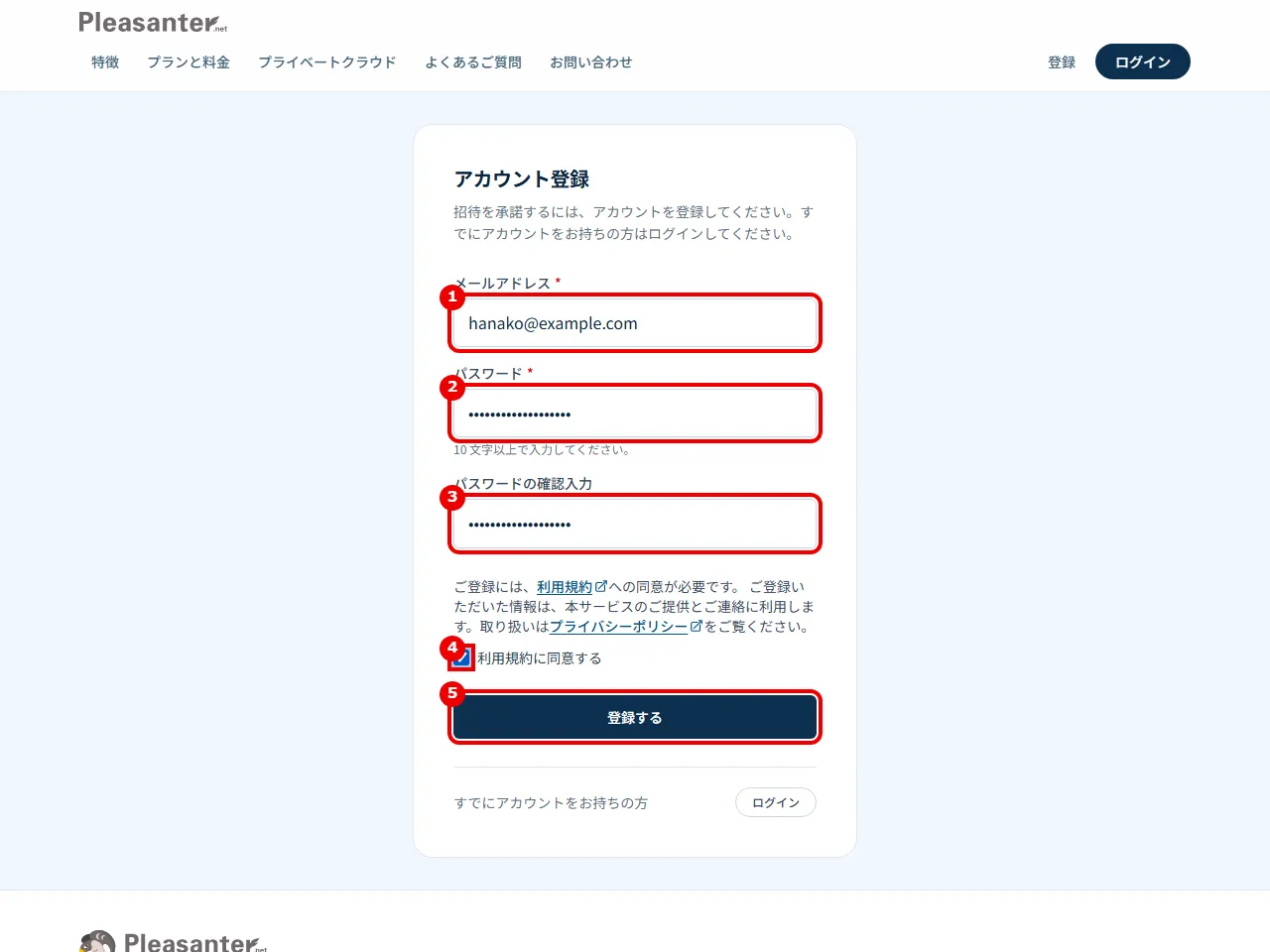The width and height of the screenshot is (1270, 952).
Task: Open お問い合わせ in the navigation
Action: click(x=591, y=62)
